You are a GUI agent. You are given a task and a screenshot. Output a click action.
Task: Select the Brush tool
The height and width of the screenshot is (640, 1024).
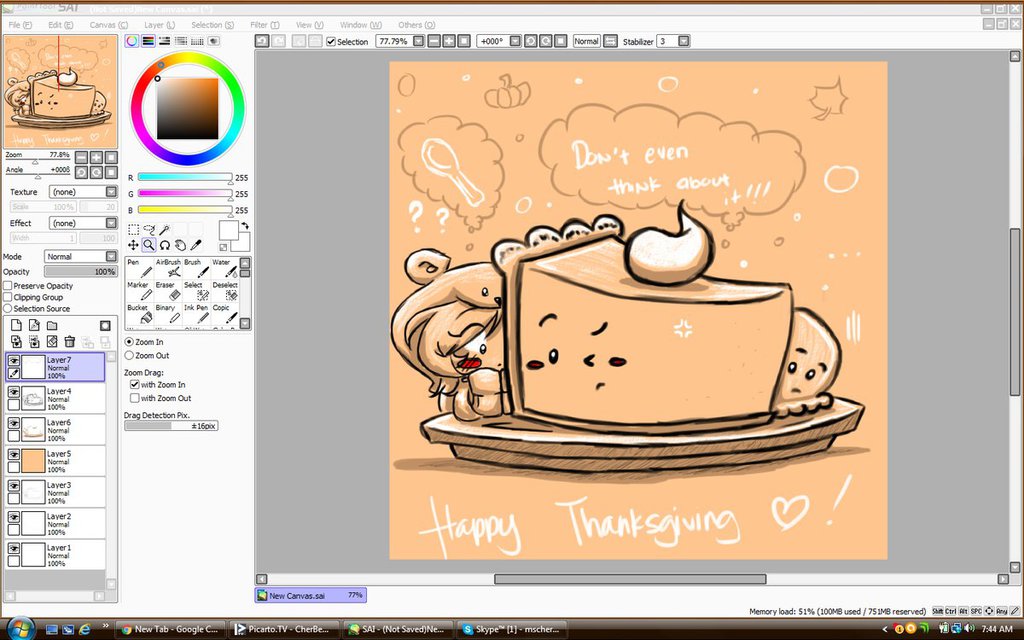coord(195,268)
